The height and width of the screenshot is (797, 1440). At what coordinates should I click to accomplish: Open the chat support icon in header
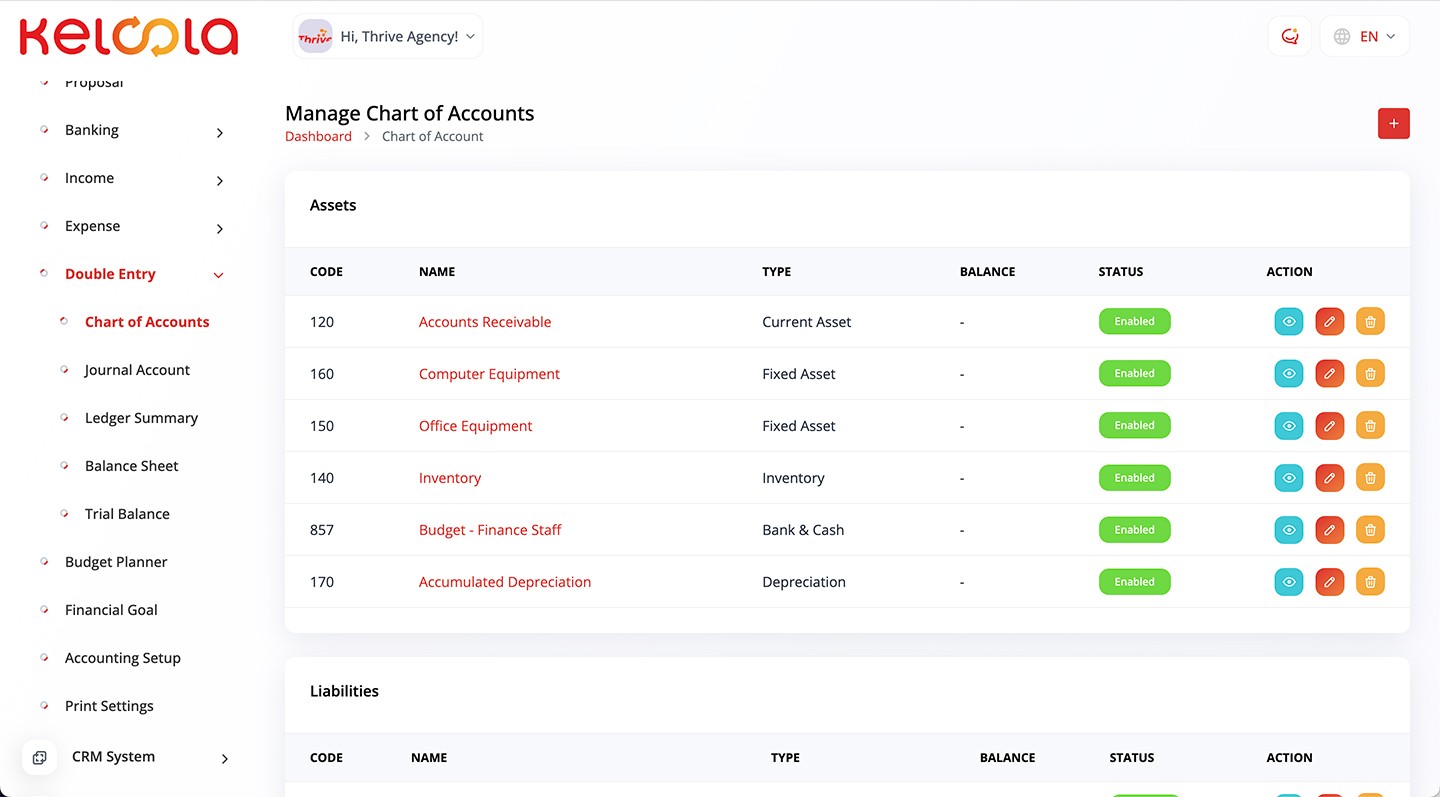(x=1289, y=37)
